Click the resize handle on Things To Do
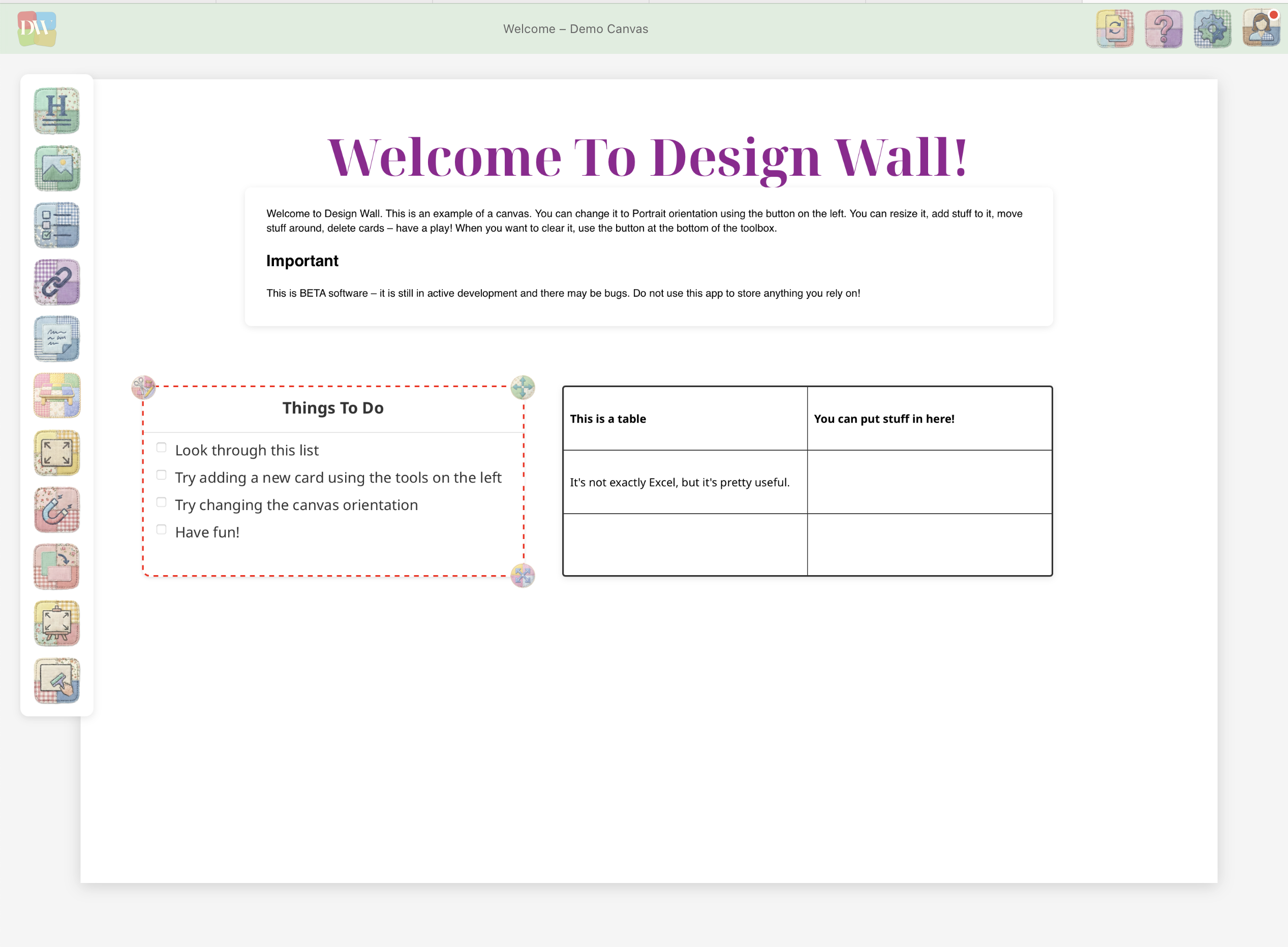Viewport: 1288px width, 947px height. [523, 576]
